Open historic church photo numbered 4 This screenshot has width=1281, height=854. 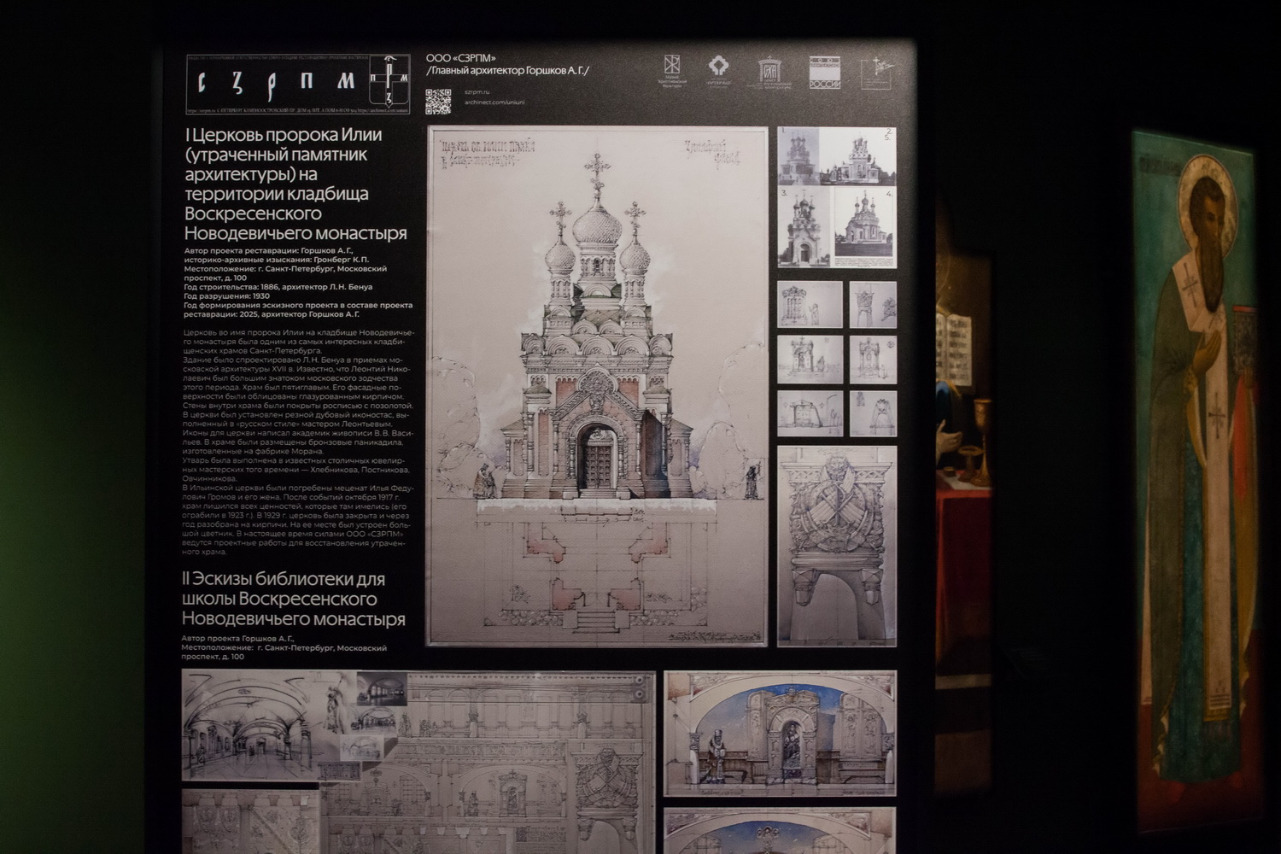pyautogui.click(x=864, y=227)
